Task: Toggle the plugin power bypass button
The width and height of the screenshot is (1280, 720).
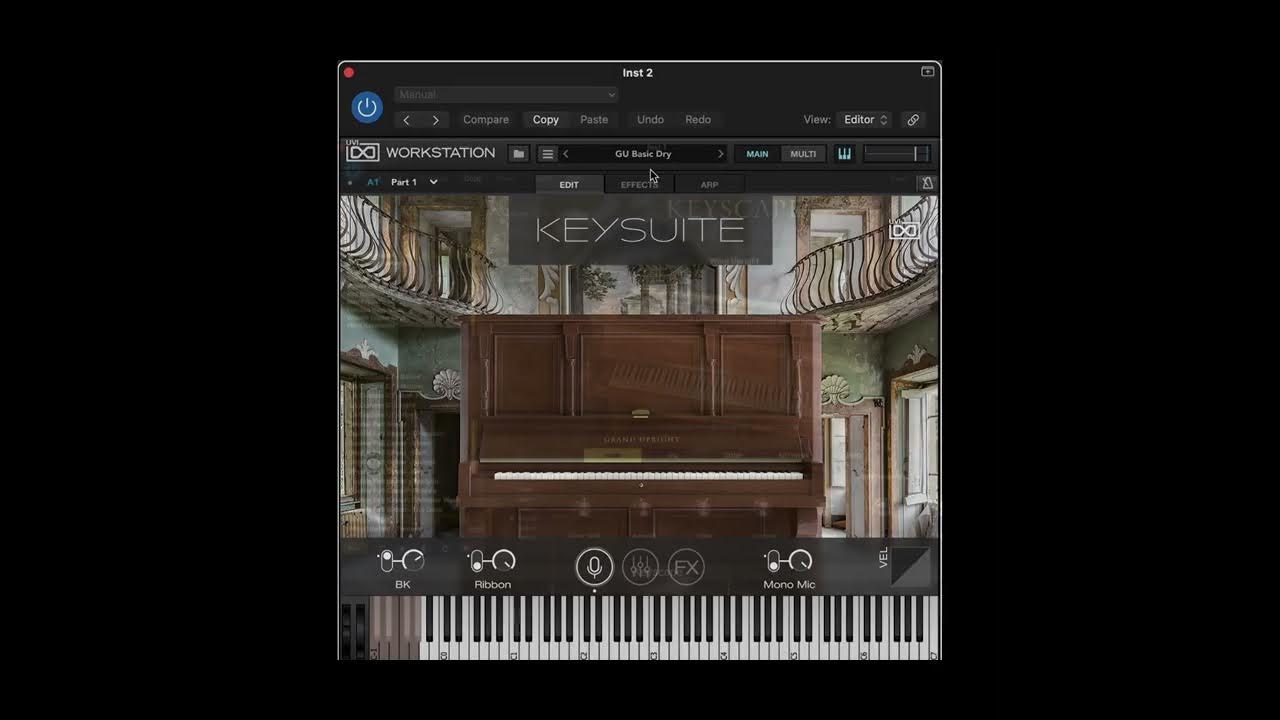Action: point(367,107)
